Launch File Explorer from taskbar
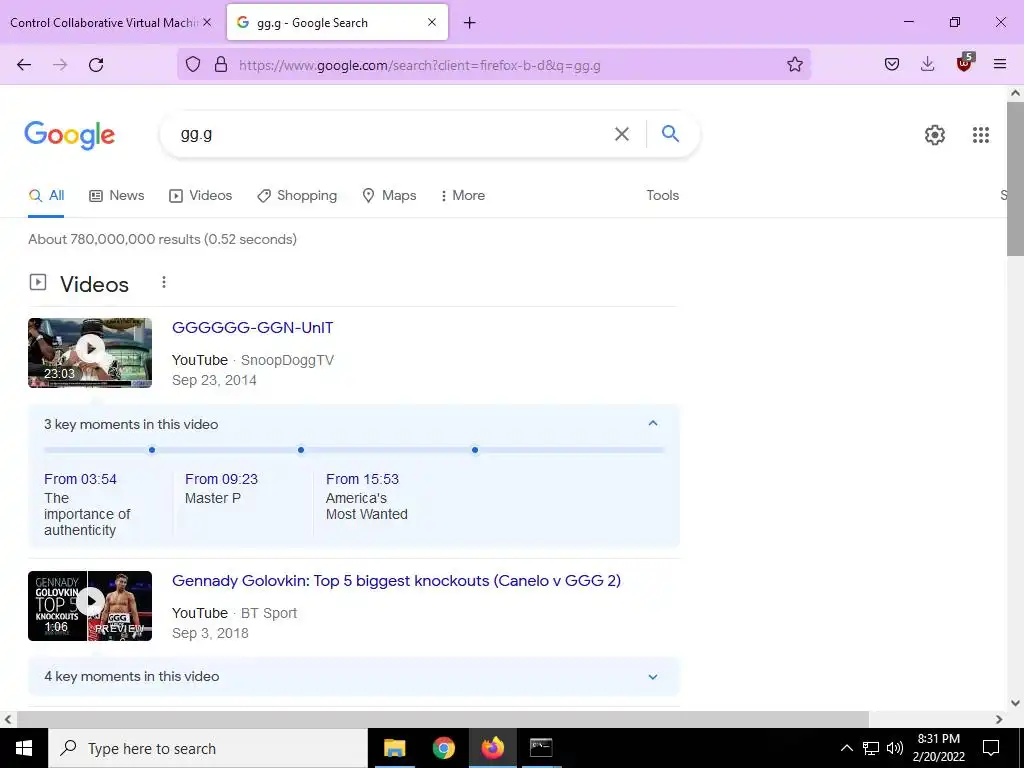 pyautogui.click(x=394, y=748)
